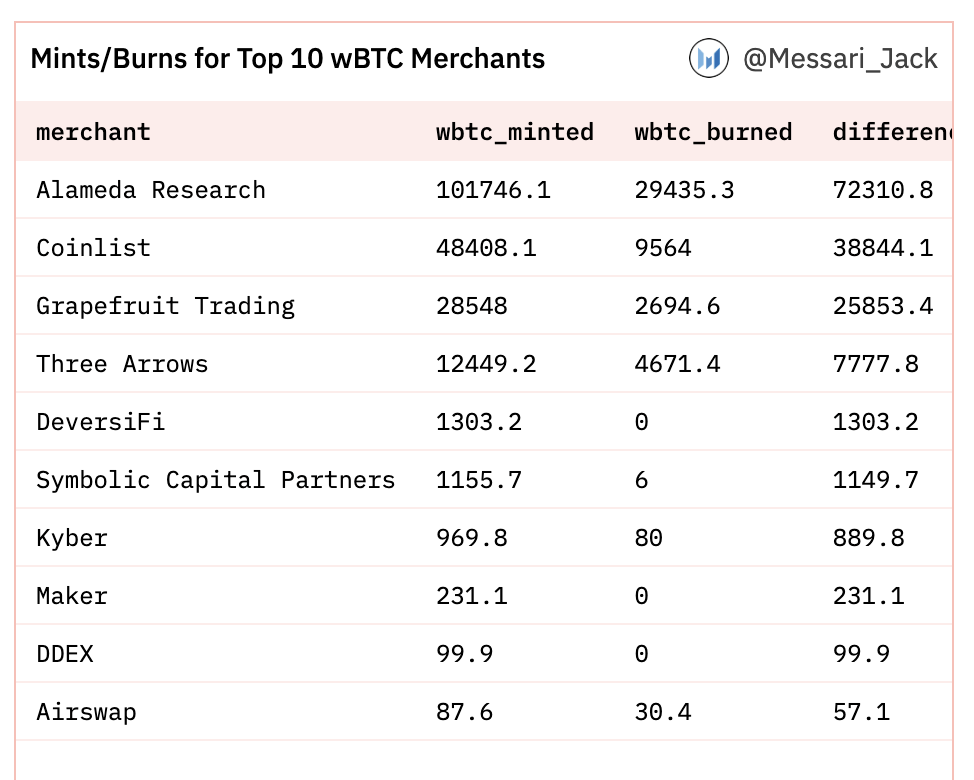Click the DeversiFi merchant name
Image resolution: width=974 pixels, height=780 pixels.
pyautogui.click(x=100, y=422)
